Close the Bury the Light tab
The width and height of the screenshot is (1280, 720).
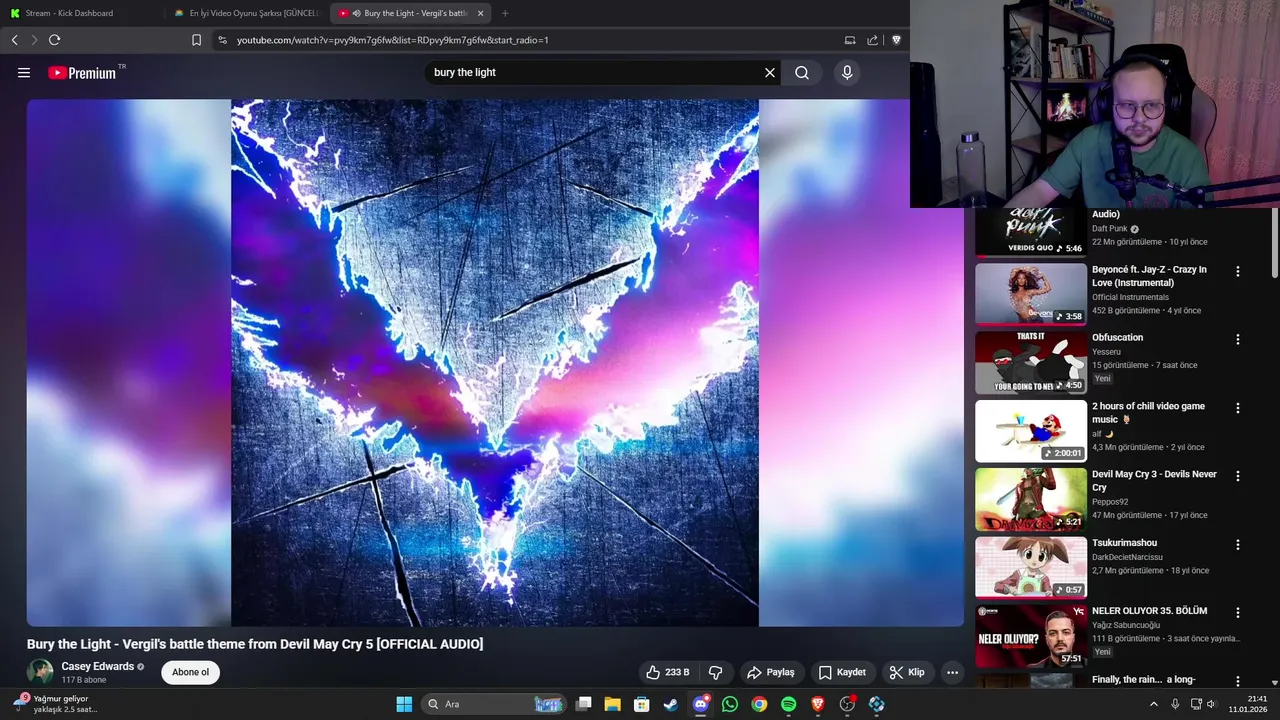[x=481, y=13]
